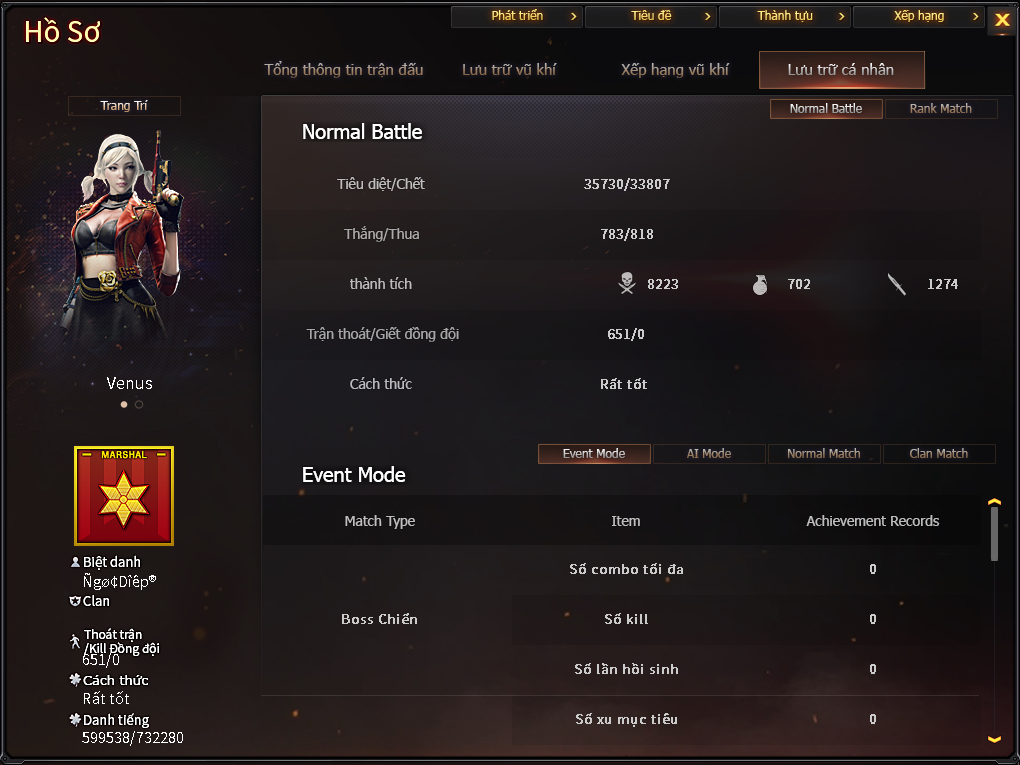
Task: Click the scroll-down arrow of the records list
Action: pos(994,739)
